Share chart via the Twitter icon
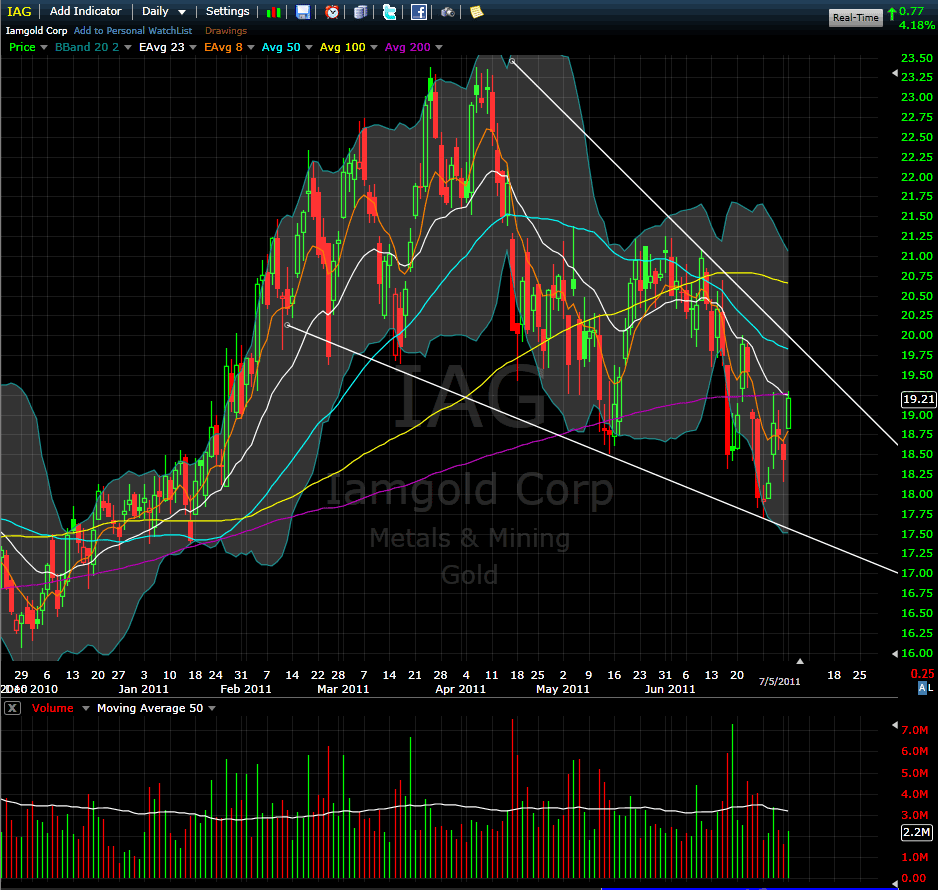This screenshot has height=890, width=938. pyautogui.click(x=389, y=12)
